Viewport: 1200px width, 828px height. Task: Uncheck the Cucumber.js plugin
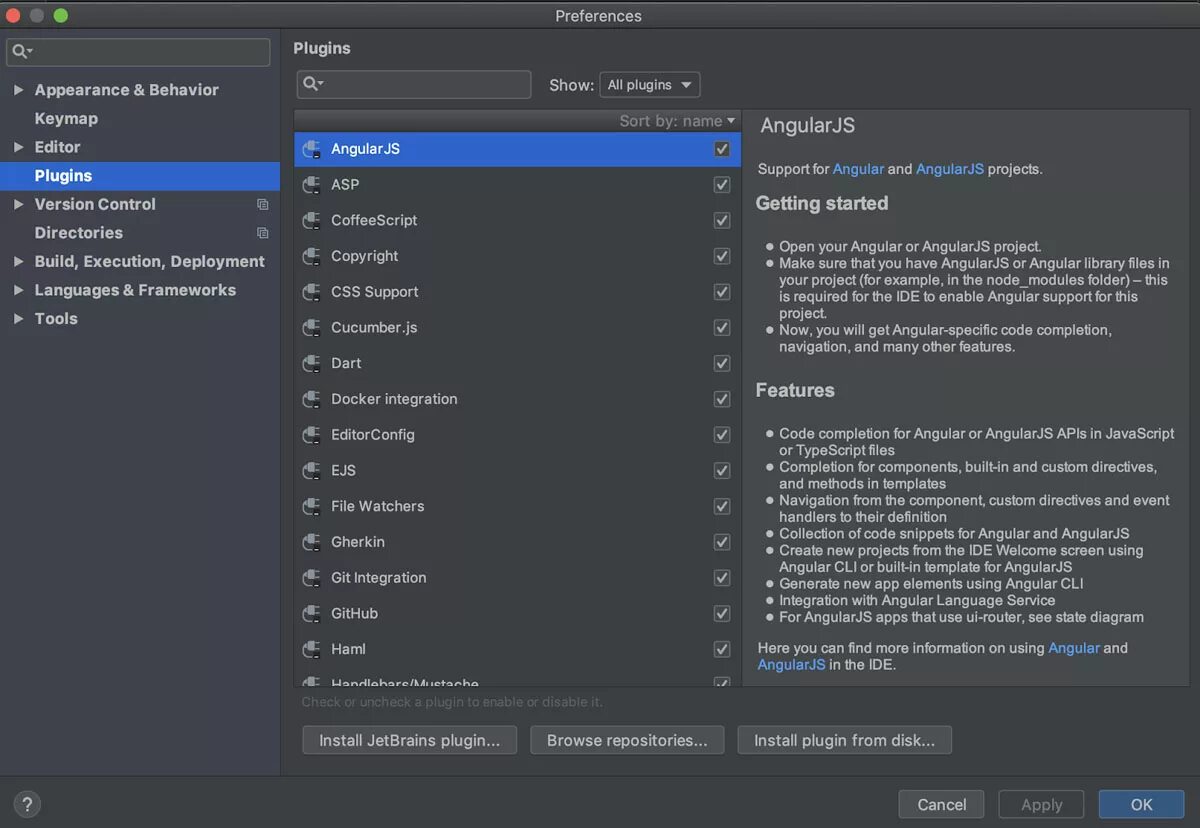(x=722, y=328)
